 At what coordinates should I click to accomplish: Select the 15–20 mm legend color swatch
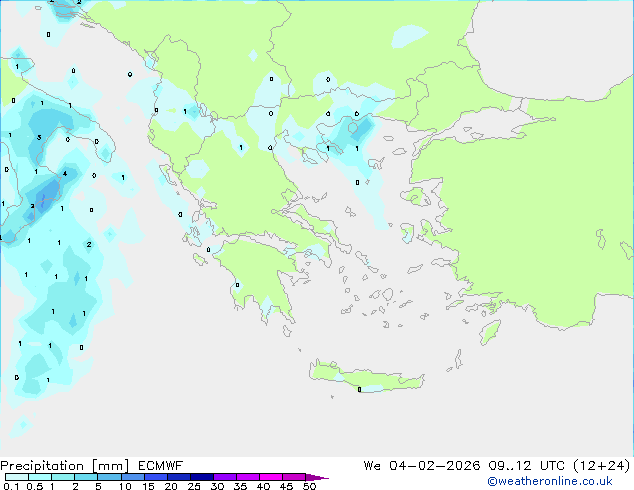tap(156, 477)
